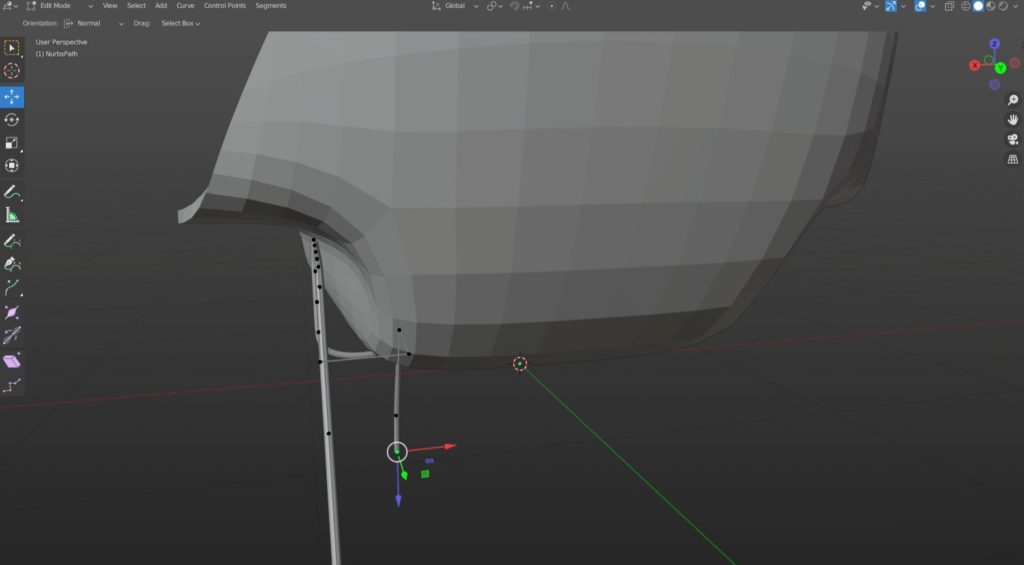Click the zoom magnifier navigation icon
Image resolution: width=1024 pixels, height=565 pixels.
coord(1012,100)
